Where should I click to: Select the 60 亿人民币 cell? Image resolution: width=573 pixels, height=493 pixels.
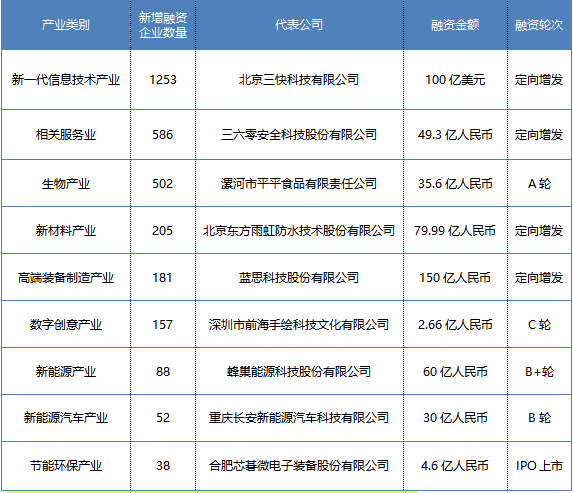[455, 372]
